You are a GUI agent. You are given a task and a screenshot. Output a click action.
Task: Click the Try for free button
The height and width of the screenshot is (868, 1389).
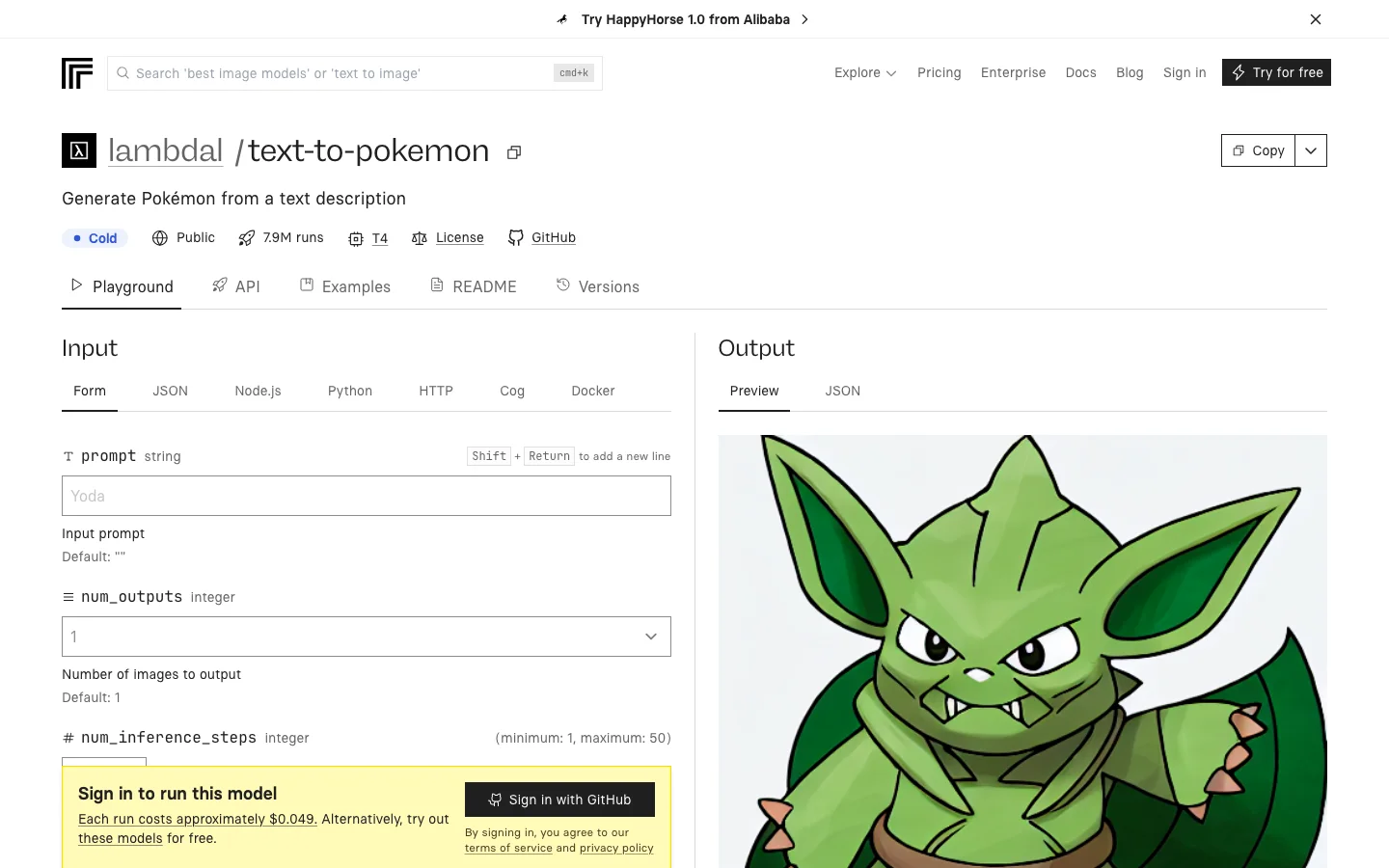(1276, 72)
